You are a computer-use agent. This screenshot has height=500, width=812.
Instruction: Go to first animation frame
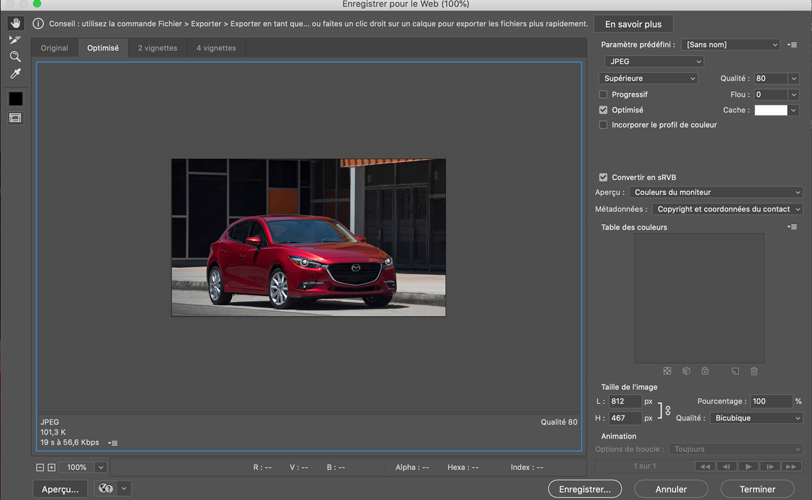coord(705,466)
